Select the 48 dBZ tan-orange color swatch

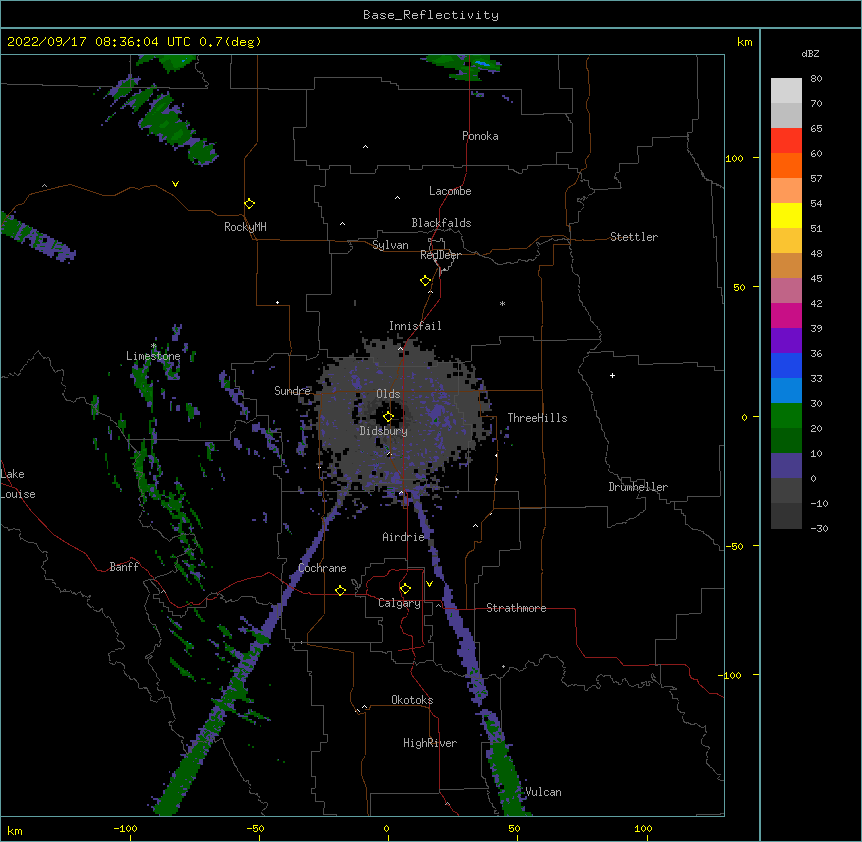[786, 265]
